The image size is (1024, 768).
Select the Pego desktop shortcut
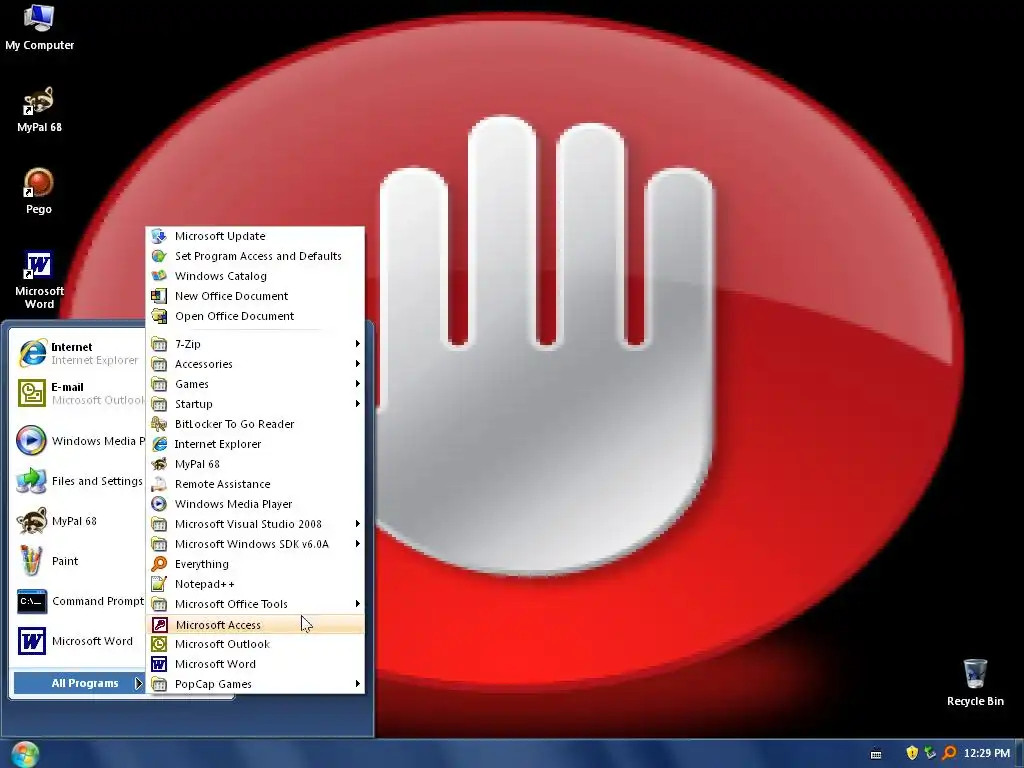click(39, 192)
